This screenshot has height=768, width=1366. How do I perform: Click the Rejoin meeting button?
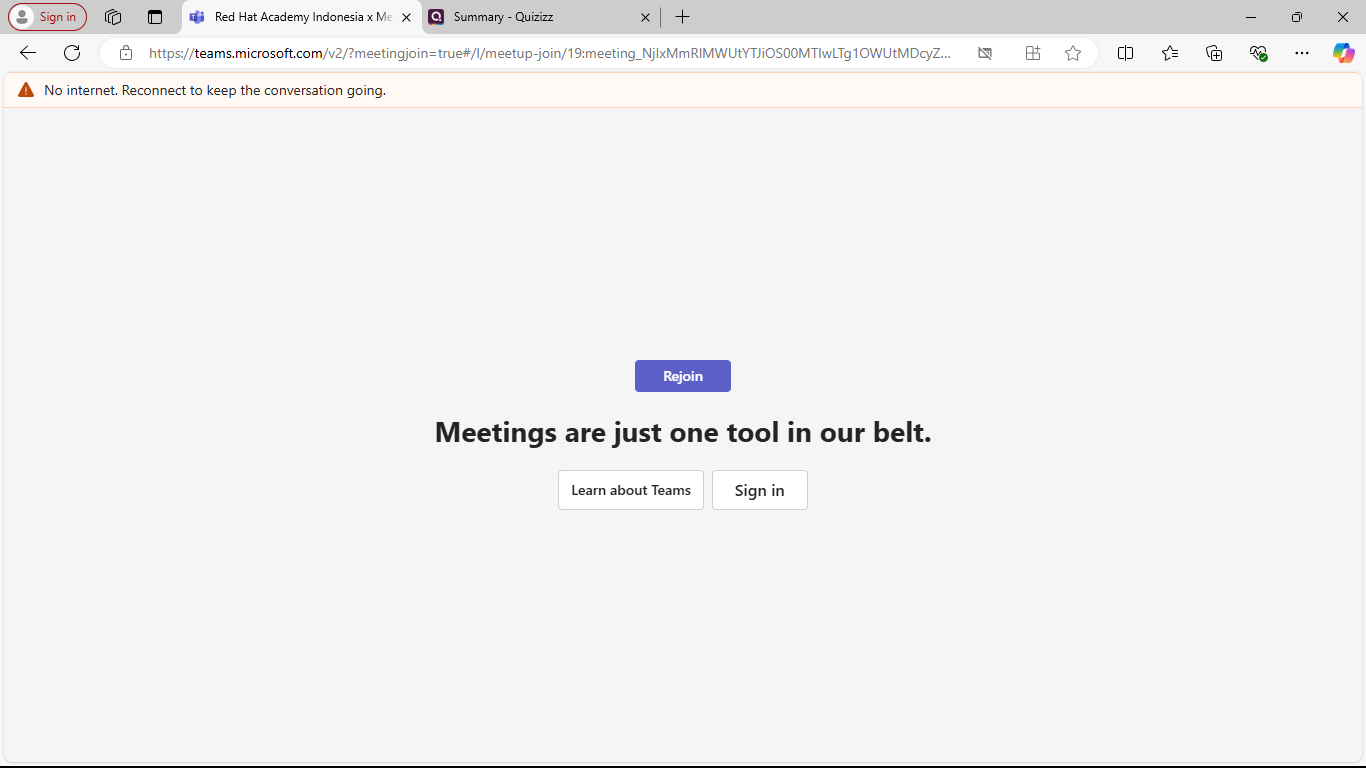pyautogui.click(x=682, y=376)
